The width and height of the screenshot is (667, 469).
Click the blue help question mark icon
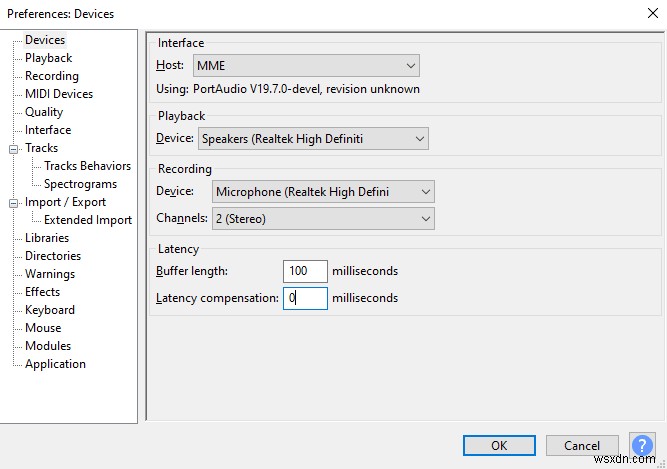tap(642, 445)
